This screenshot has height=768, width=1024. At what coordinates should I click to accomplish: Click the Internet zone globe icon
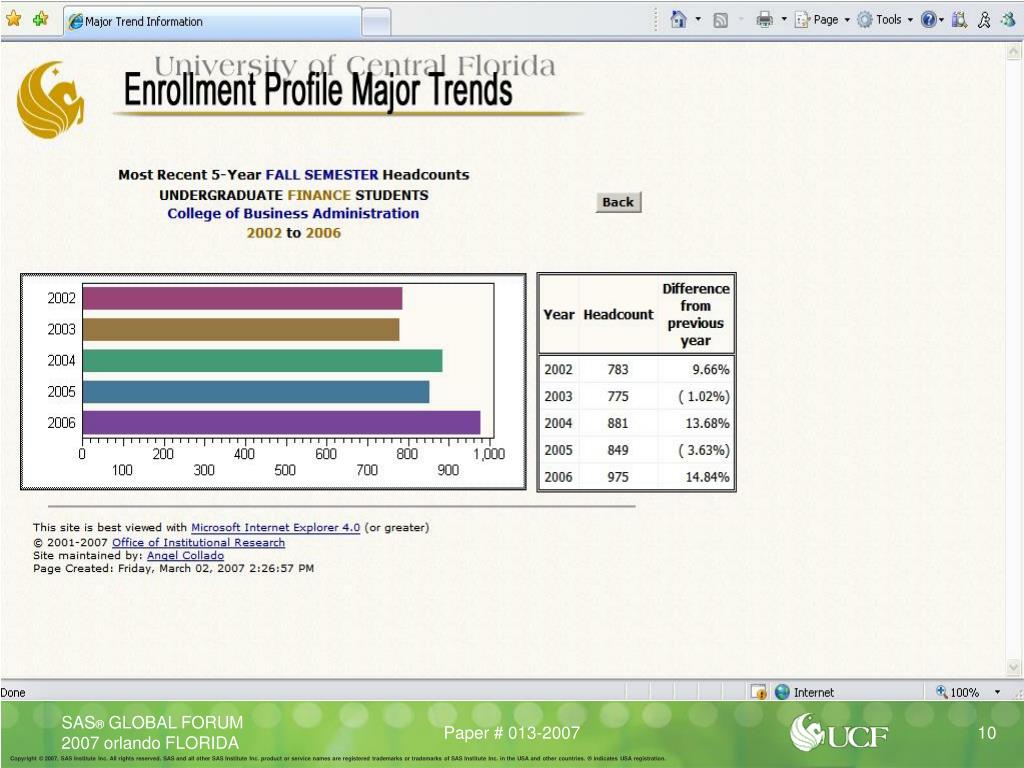coord(782,692)
